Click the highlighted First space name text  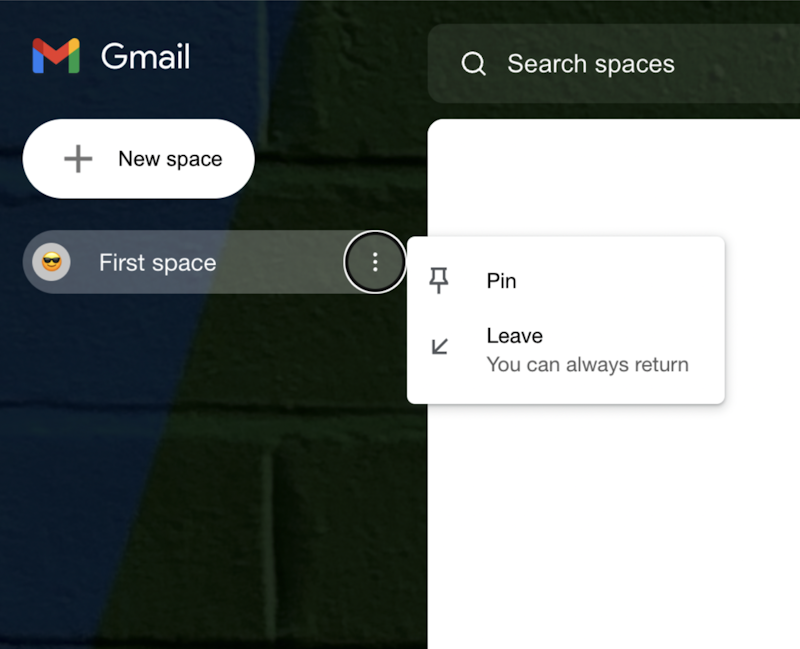pos(157,262)
